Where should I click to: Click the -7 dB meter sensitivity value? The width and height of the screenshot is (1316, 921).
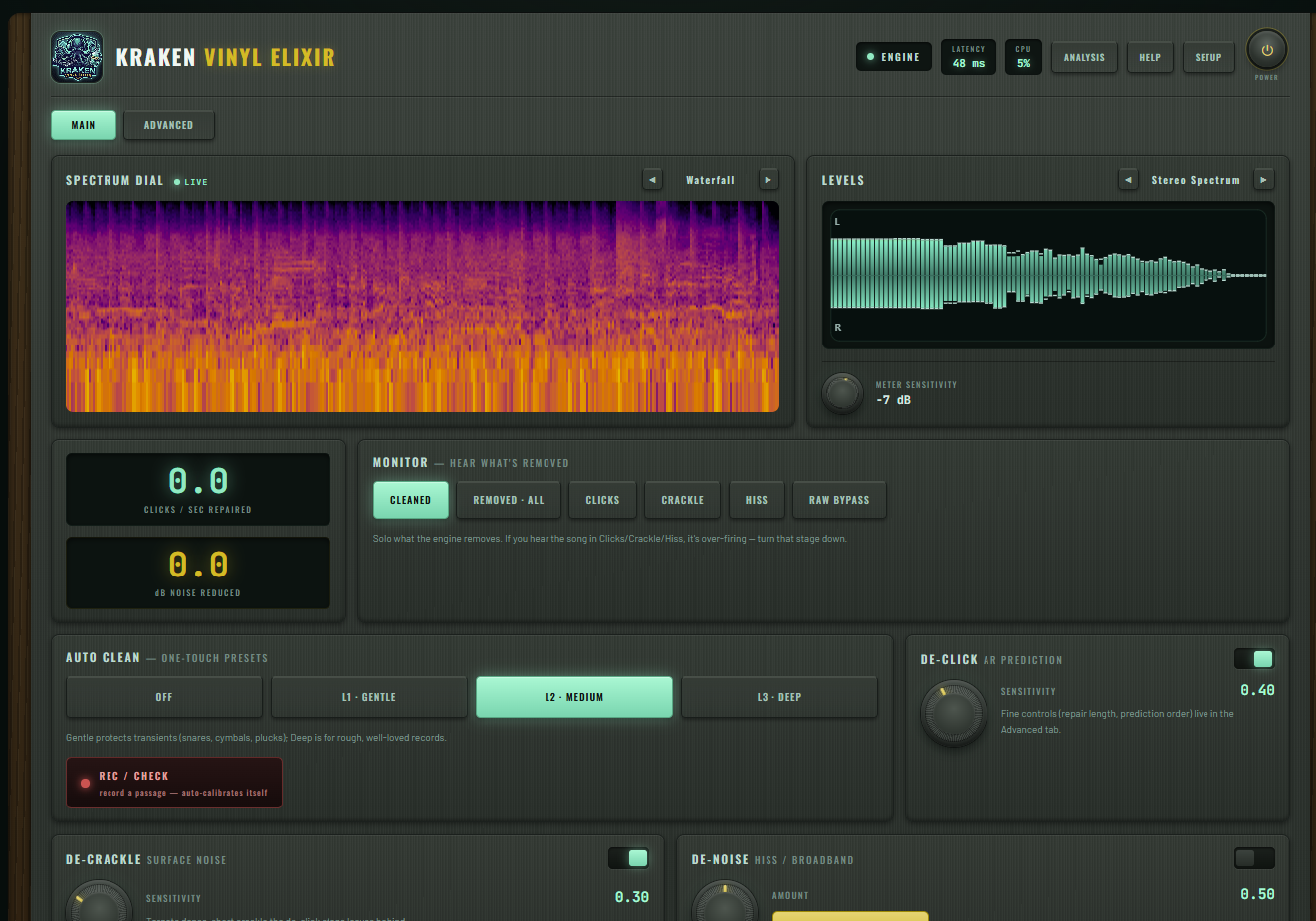point(893,400)
